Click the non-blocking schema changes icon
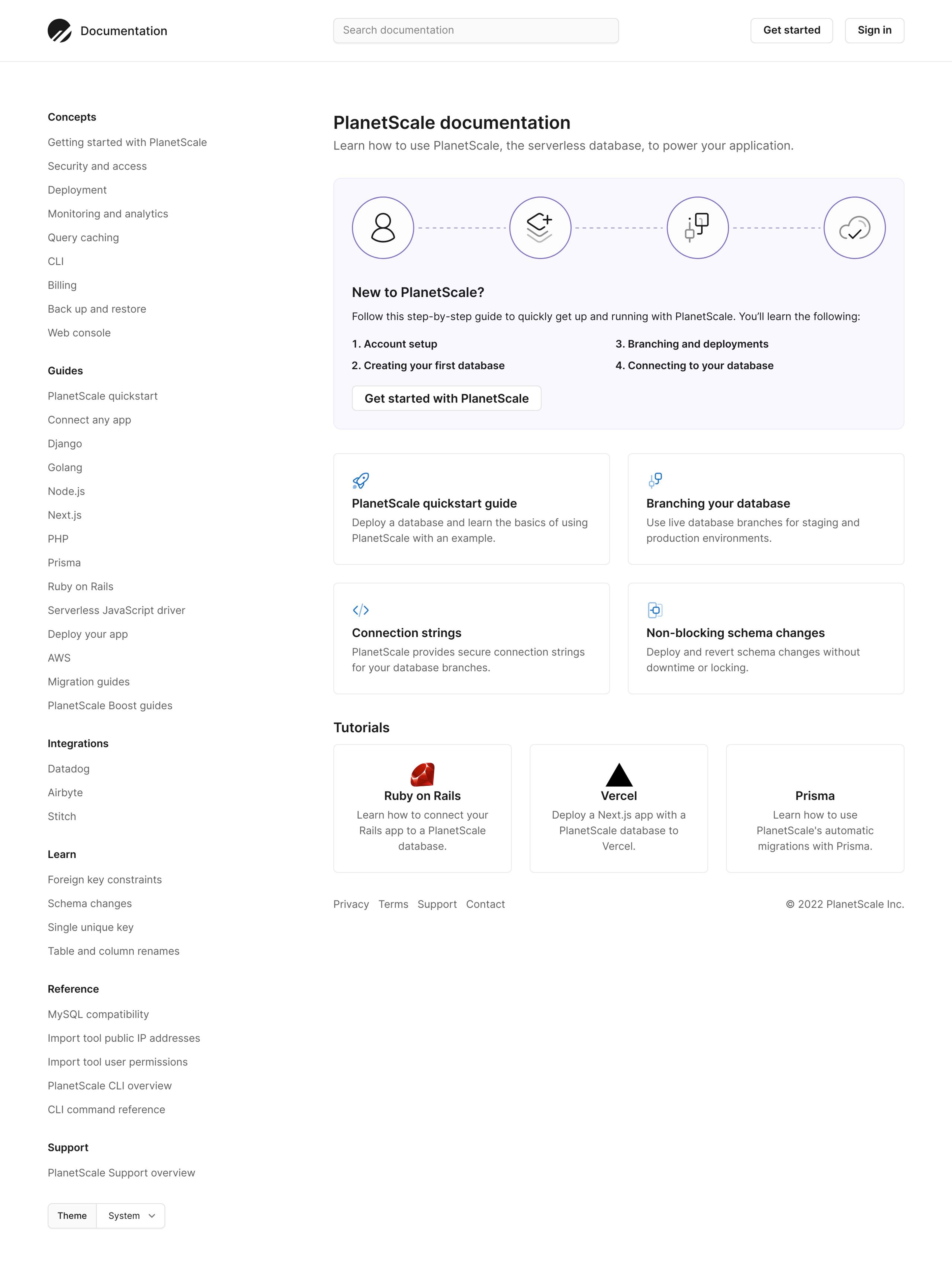 pyautogui.click(x=655, y=610)
